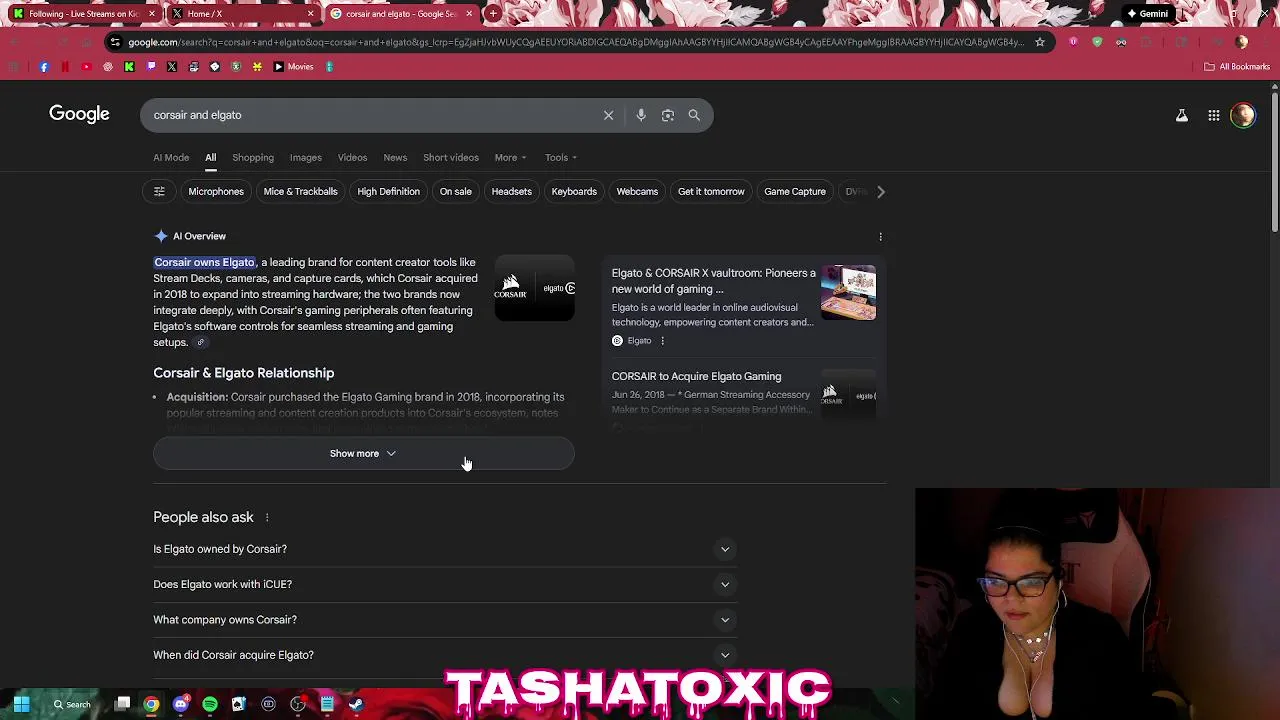
Task: Select the Shopping search tab
Action: (x=253, y=157)
